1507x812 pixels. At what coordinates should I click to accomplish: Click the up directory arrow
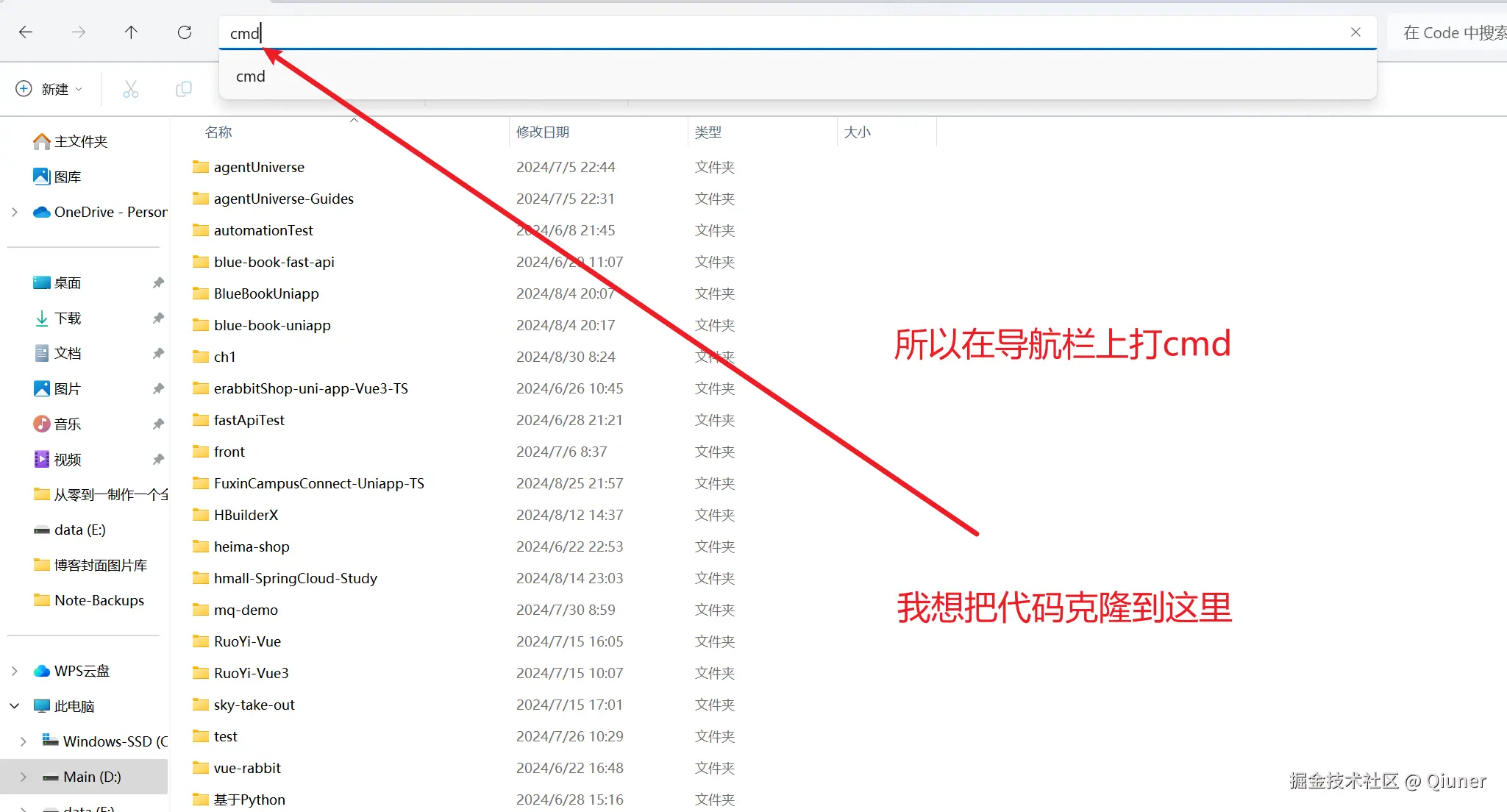point(131,32)
